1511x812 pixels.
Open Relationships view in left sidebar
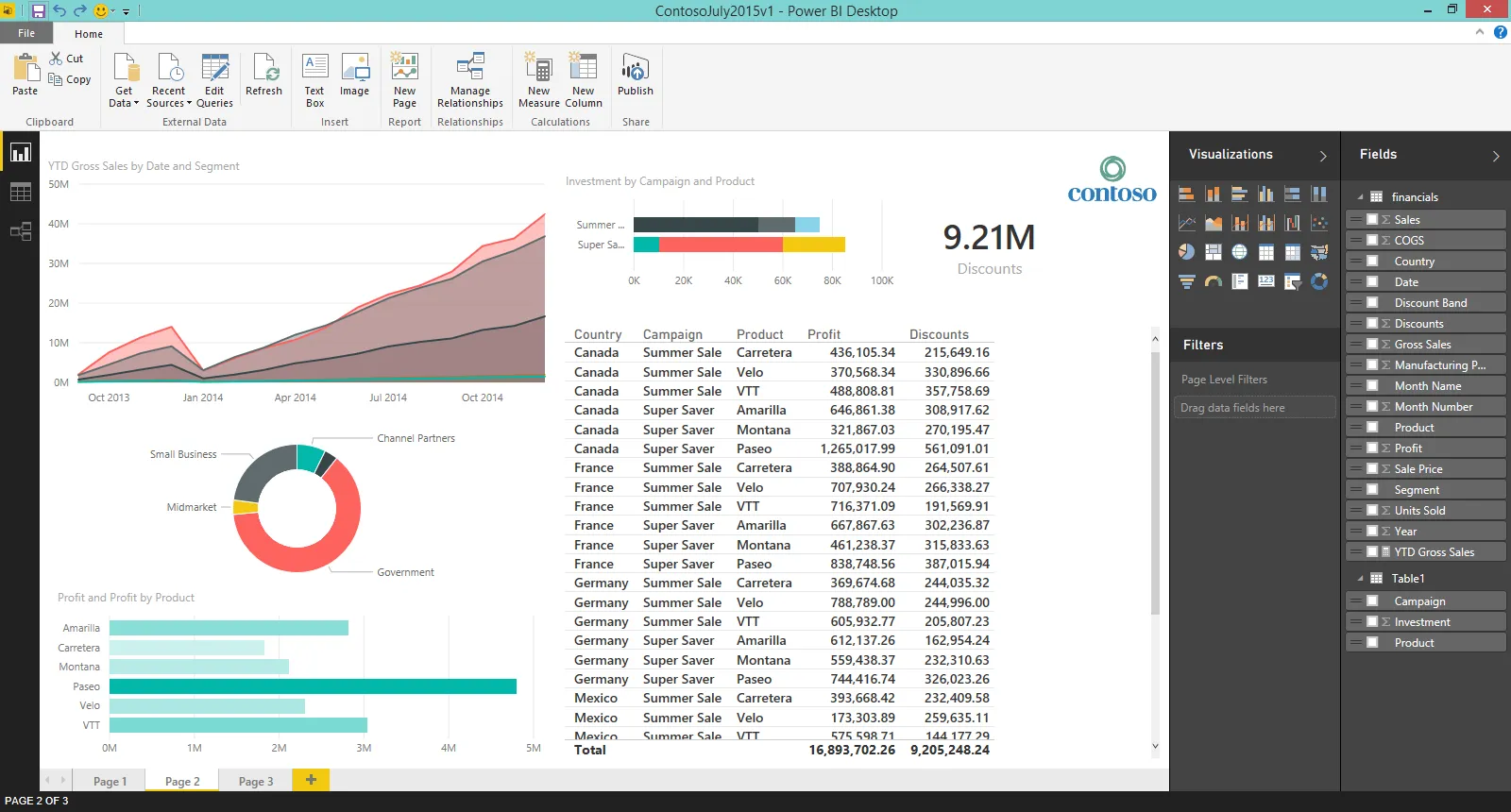click(20, 231)
